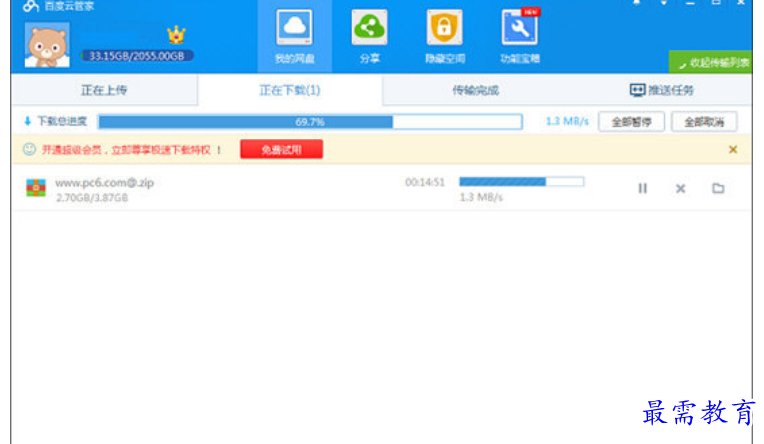Click the zip file download progress bar
764x444 pixels.
[521, 182]
